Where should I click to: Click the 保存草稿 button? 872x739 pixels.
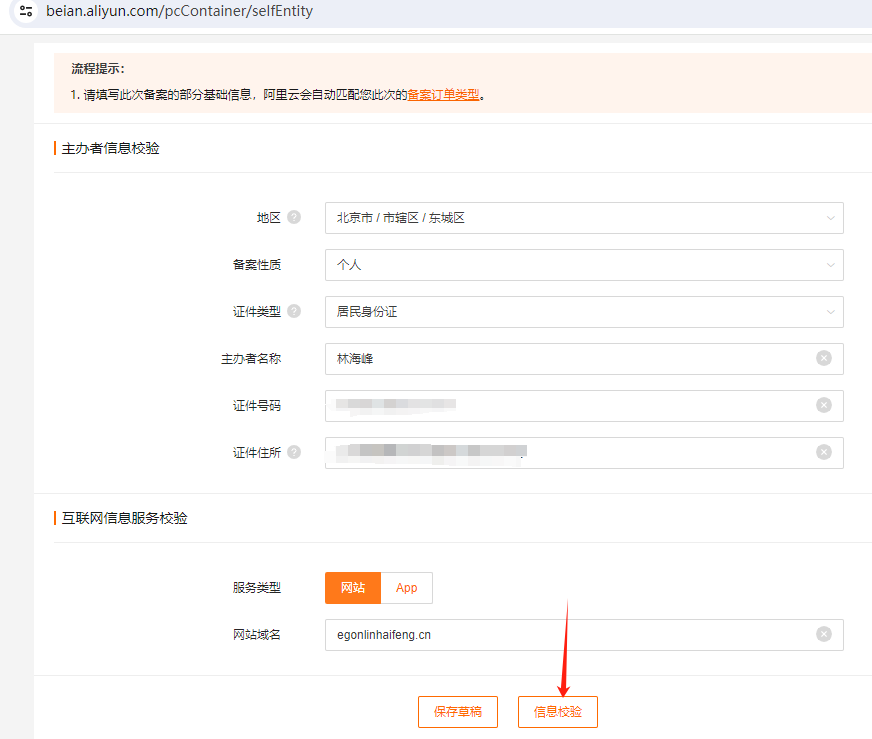[457, 711]
